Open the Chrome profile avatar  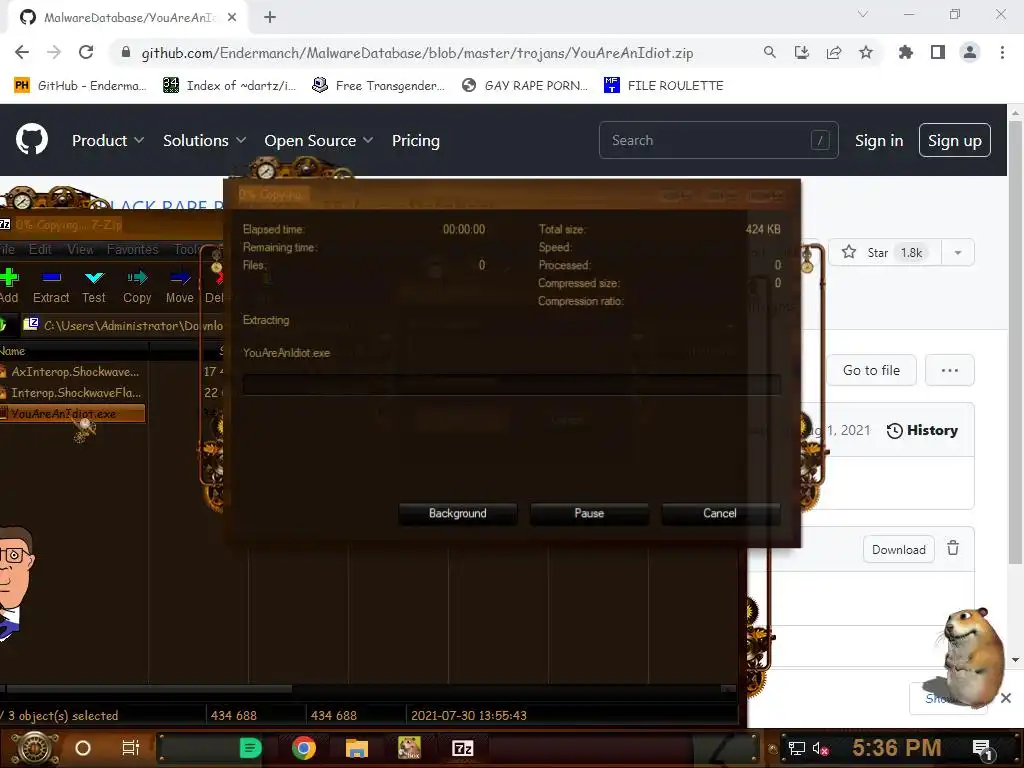[x=970, y=52]
